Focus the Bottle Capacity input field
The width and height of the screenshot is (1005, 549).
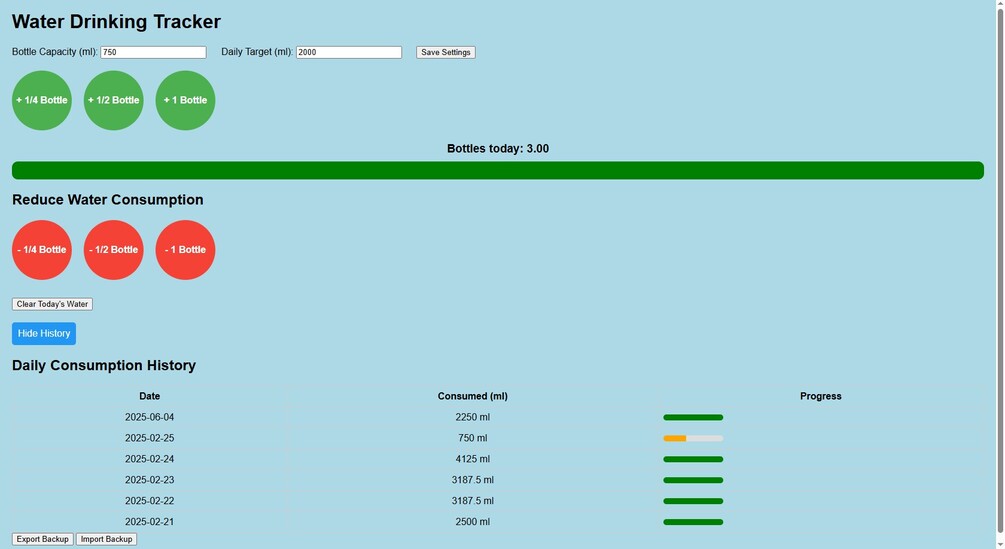153,53
